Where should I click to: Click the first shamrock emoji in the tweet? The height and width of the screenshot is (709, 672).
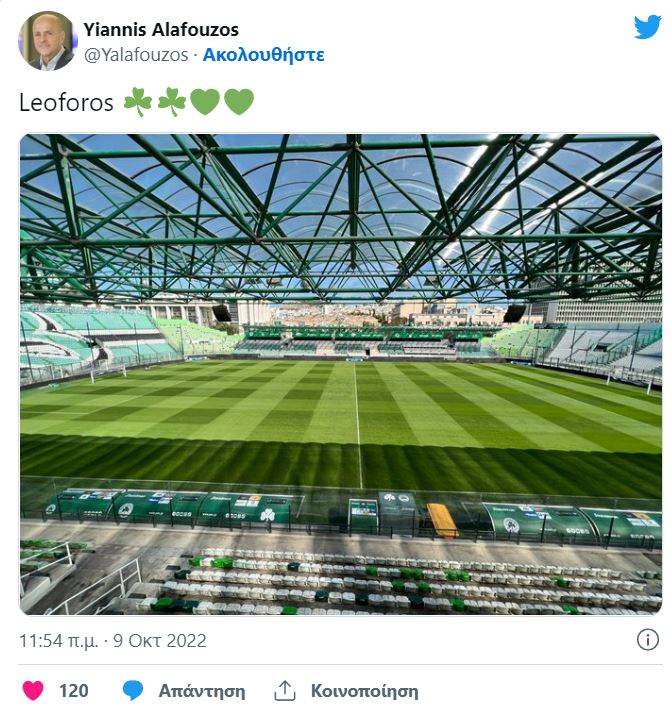[x=138, y=102]
